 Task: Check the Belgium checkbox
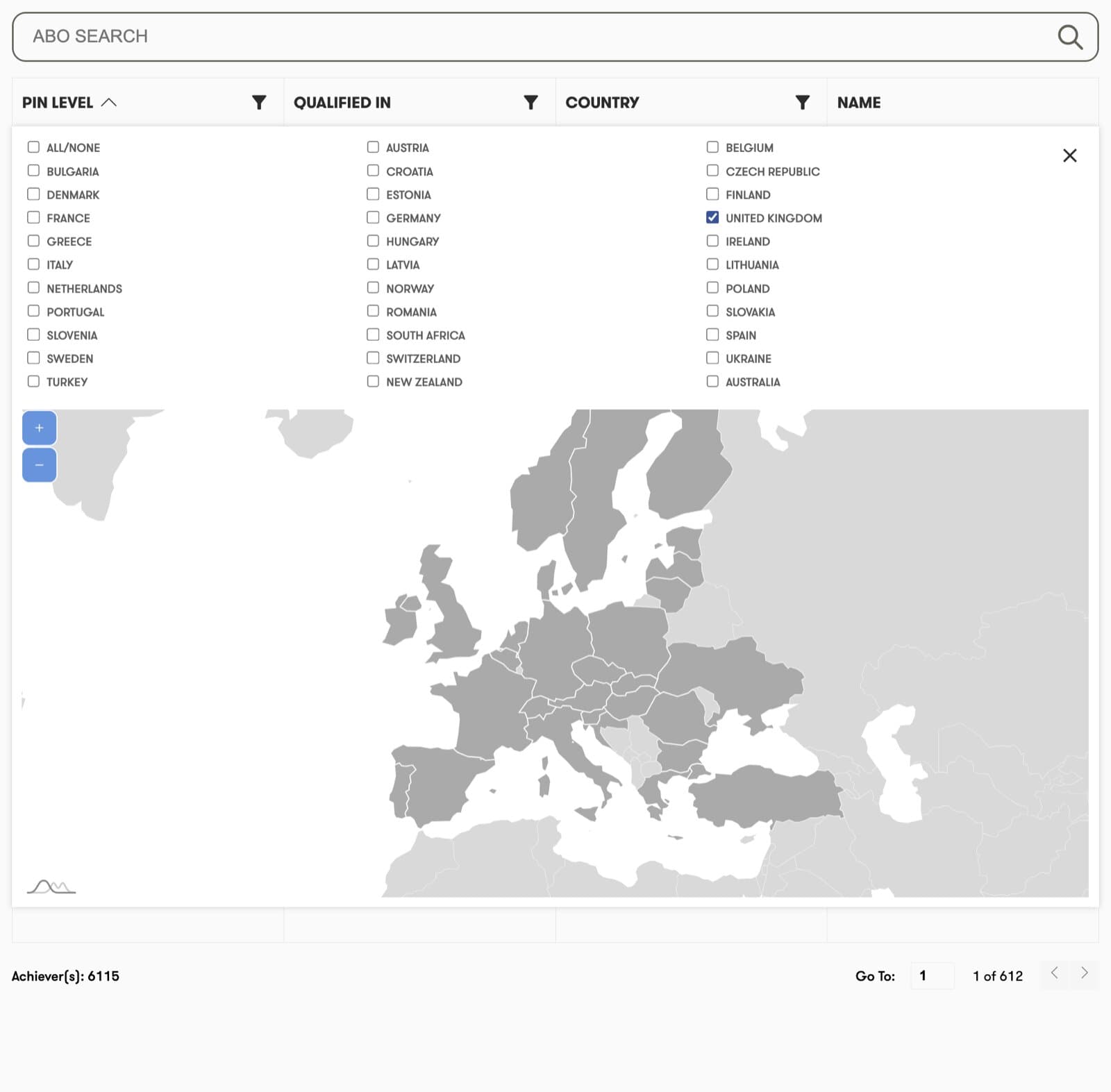pos(712,147)
